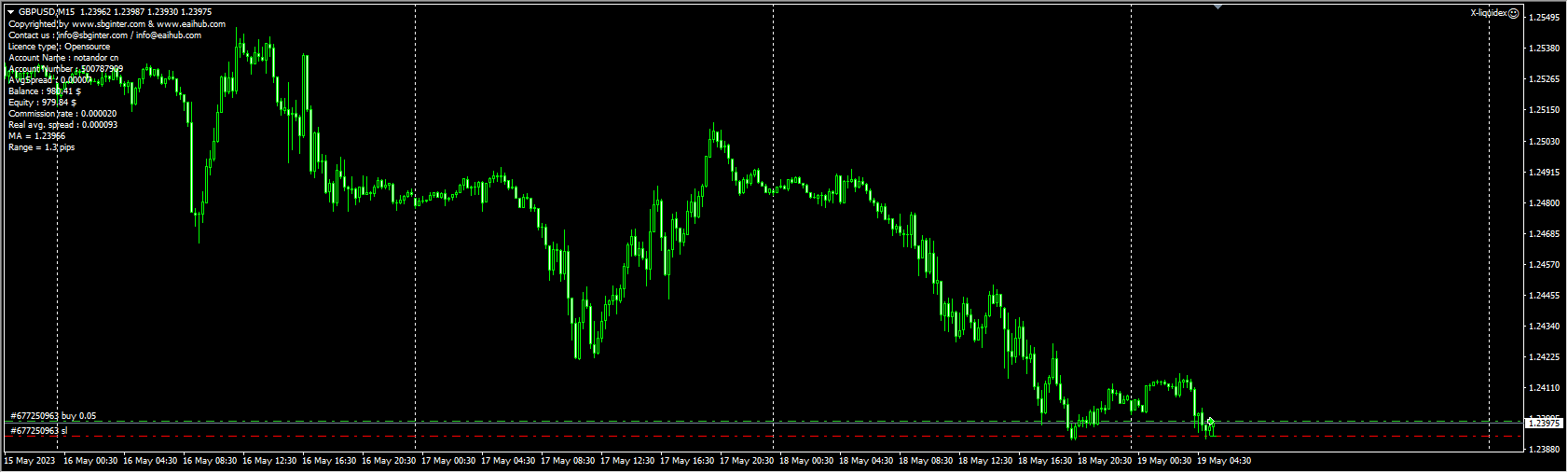The height and width of the screenshot is (473, 1568).
Task: Click the X-liquidex smiley face icon
Action: pos(1514,13)
